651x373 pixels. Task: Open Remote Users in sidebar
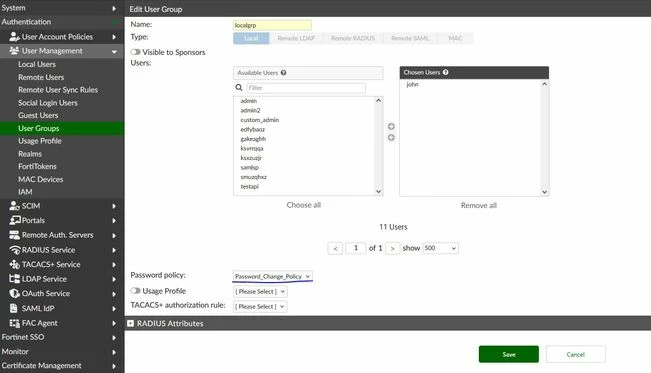click(x=41, y=77)
